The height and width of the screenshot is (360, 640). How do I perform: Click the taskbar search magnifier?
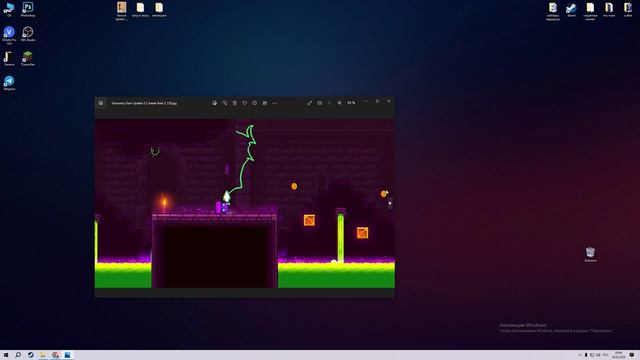18,355
